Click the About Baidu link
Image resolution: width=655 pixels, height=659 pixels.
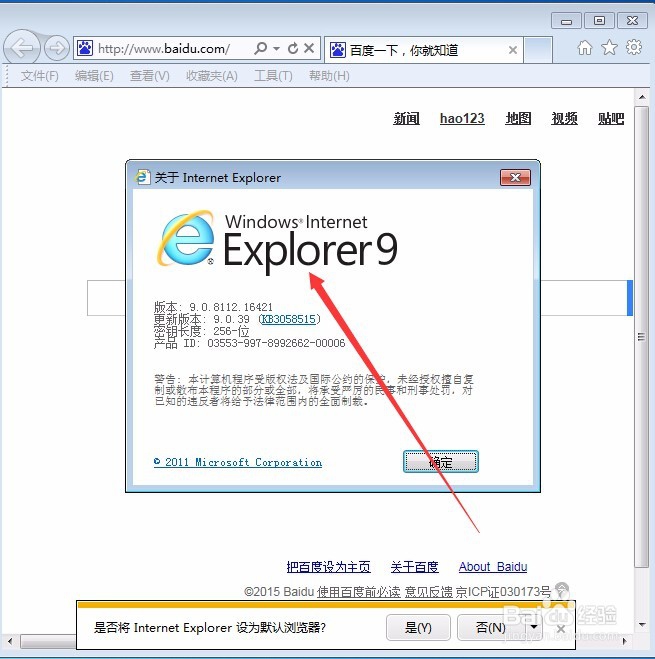click(493, 567)
